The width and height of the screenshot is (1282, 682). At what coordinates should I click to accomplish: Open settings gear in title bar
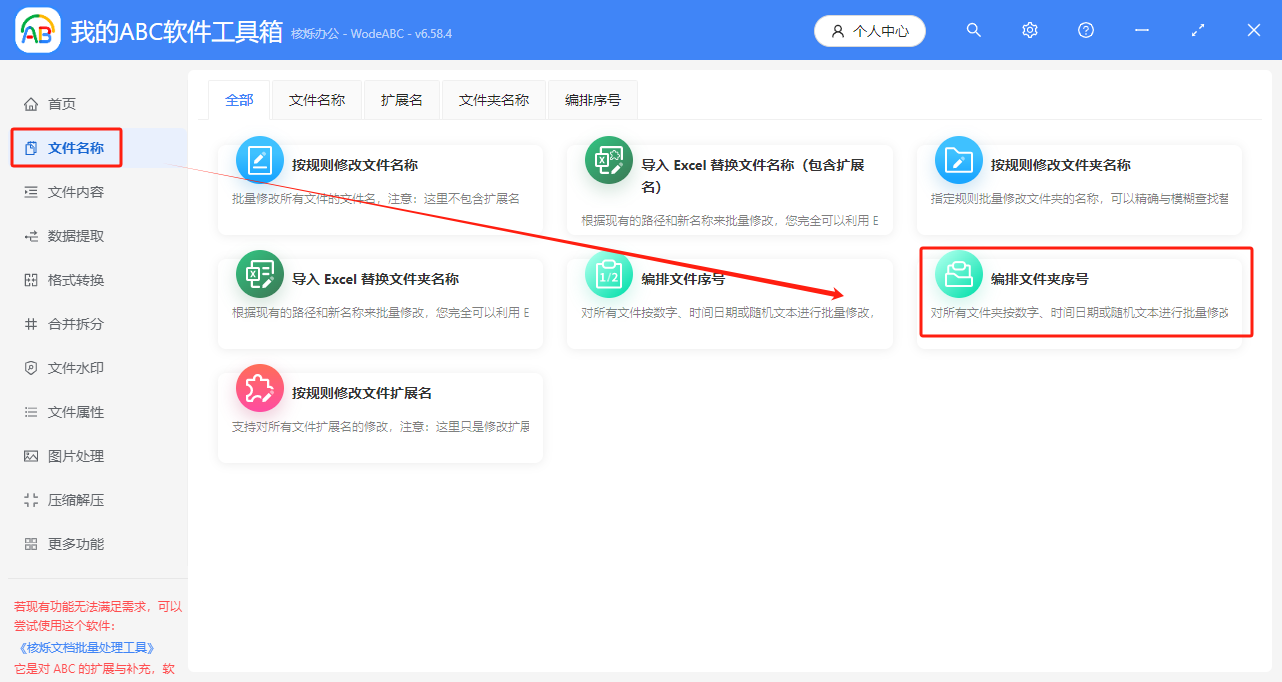pyautogui.click(x=1030, y=31)
